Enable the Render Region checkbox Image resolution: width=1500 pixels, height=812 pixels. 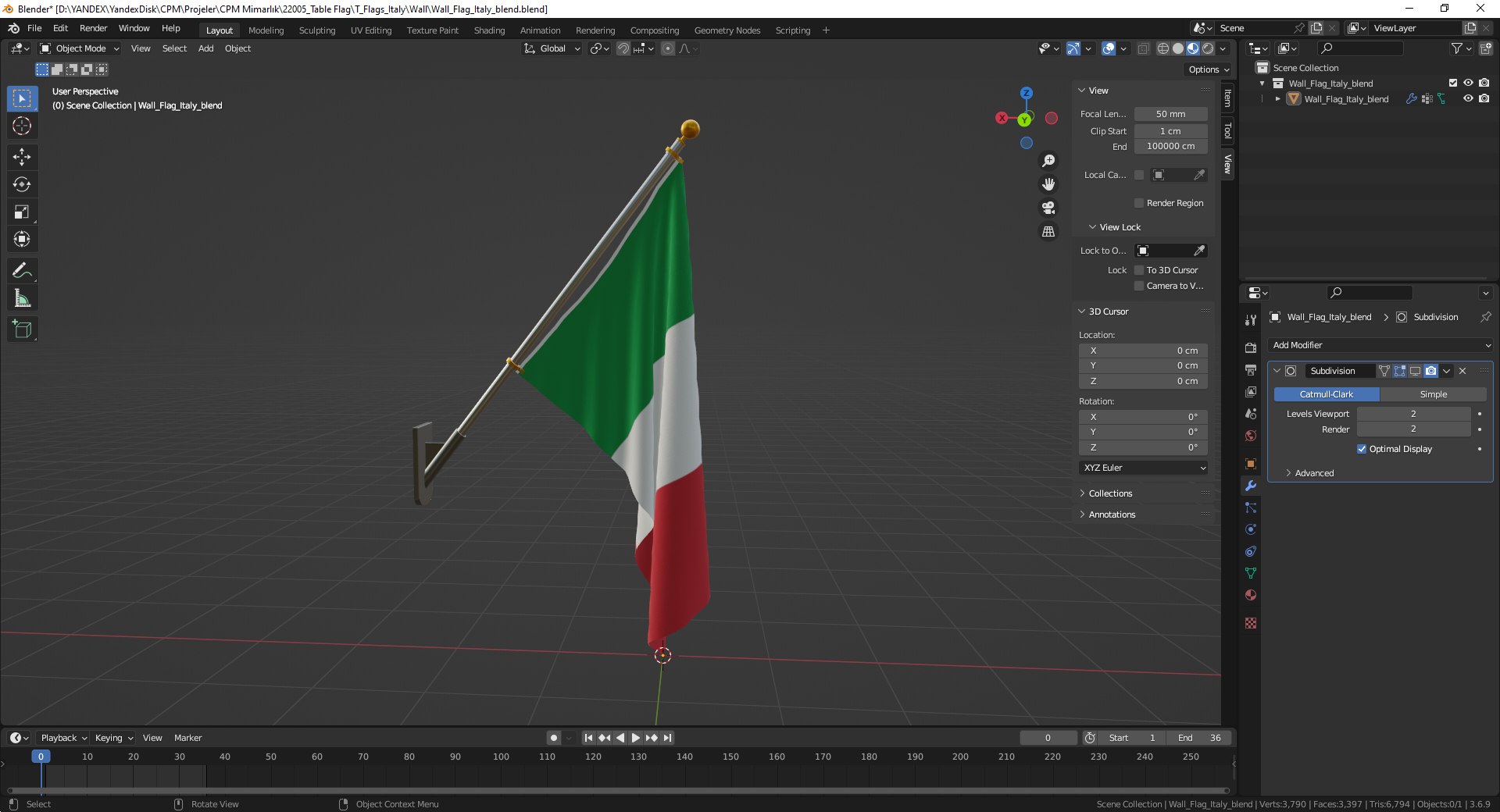point(1139,203)
